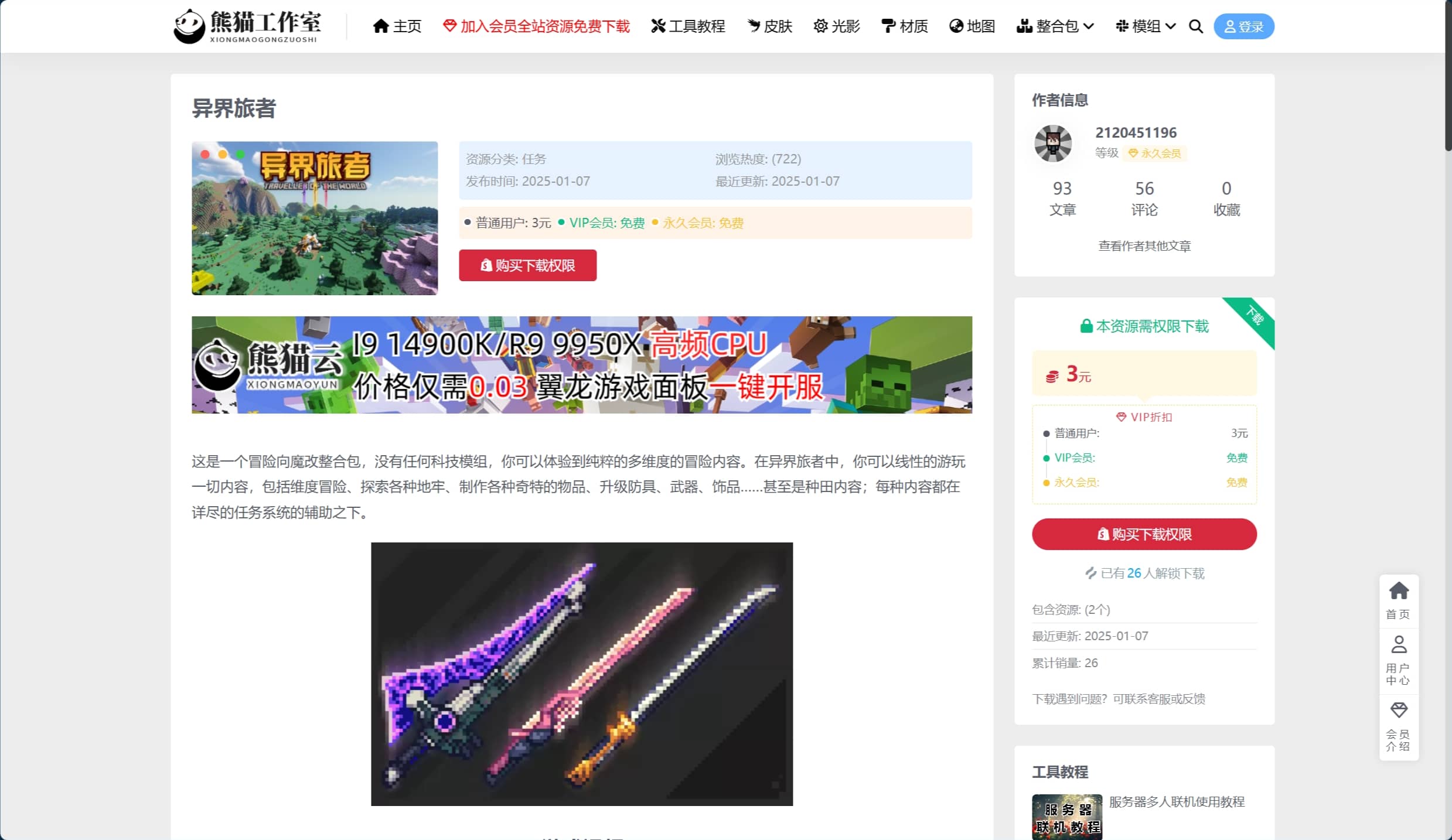
Task: View the author's 93 文章 count
Action: (x=1062, y=198)
